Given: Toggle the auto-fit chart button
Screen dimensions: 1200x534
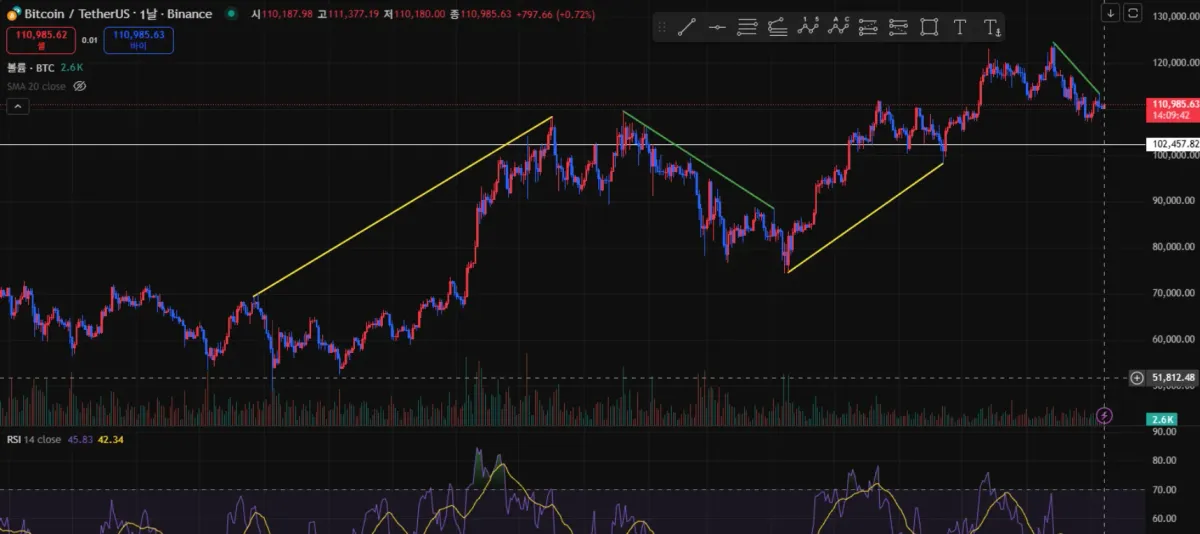Looking at the screenshot, I should tap(1132, 13).
